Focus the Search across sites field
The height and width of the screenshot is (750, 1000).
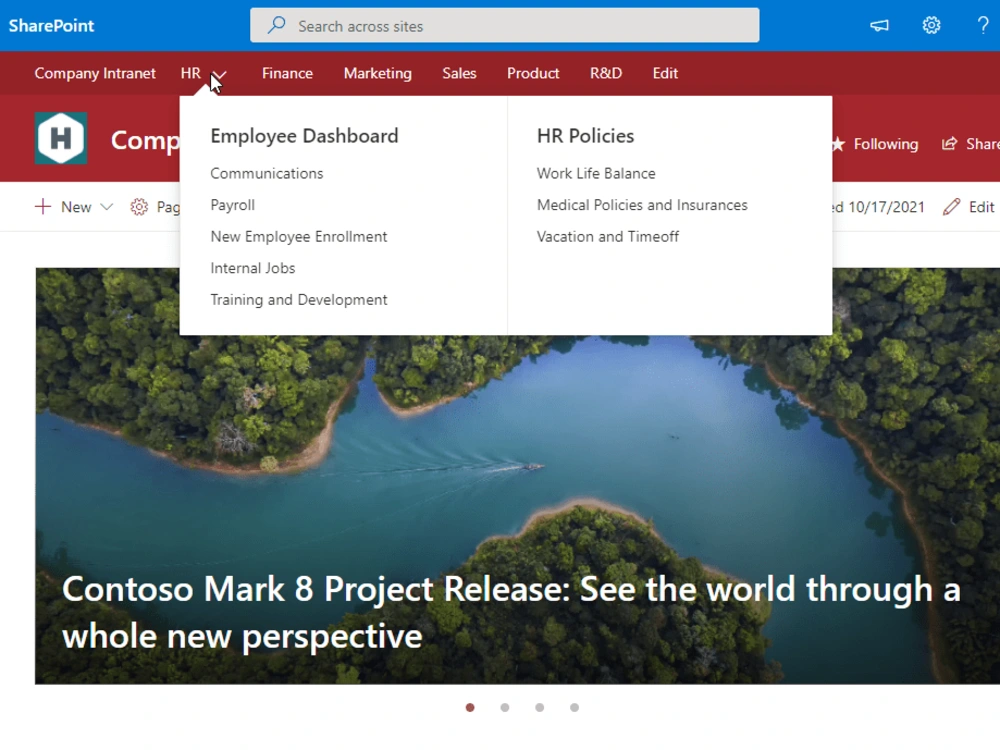(504, 26)
